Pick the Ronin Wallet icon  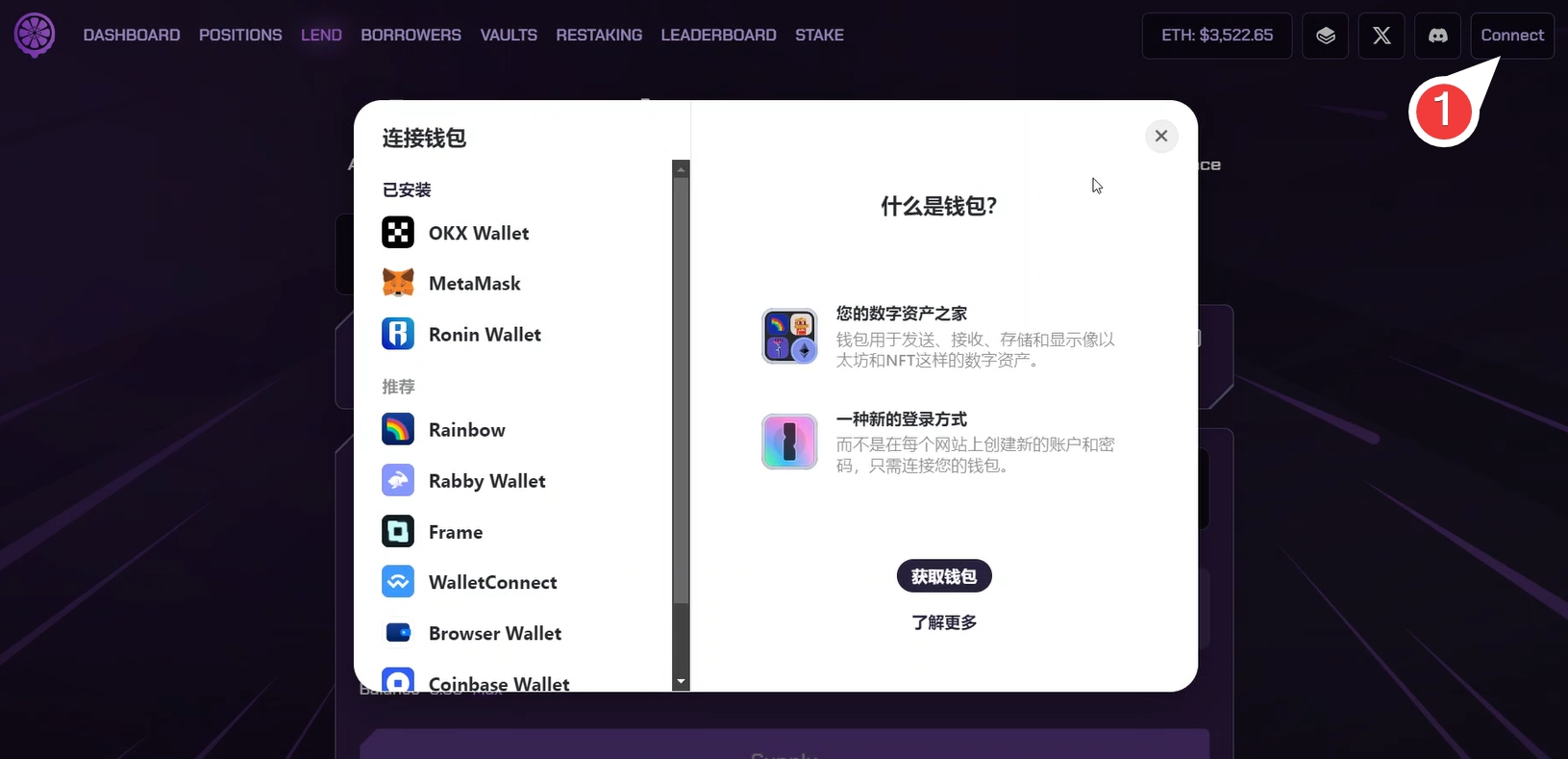click(398, 334)
